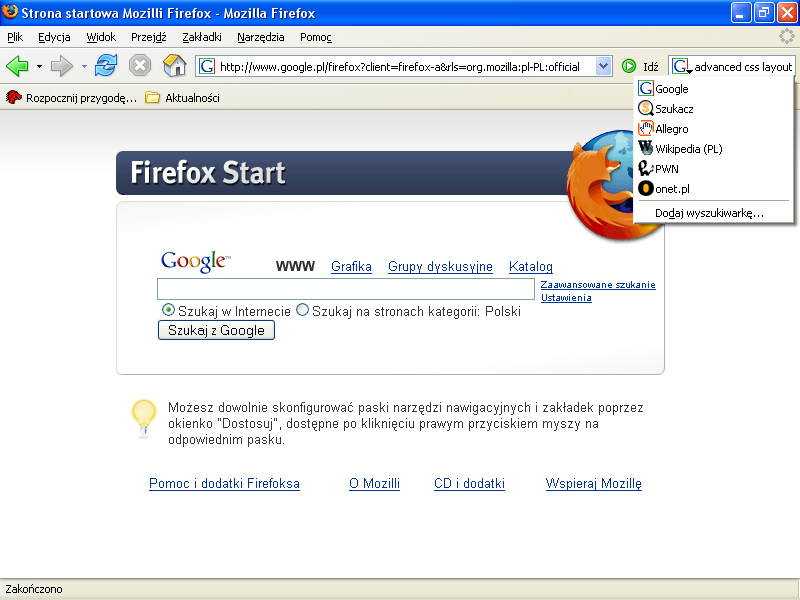Open the Grafika link

click(351, 266)
